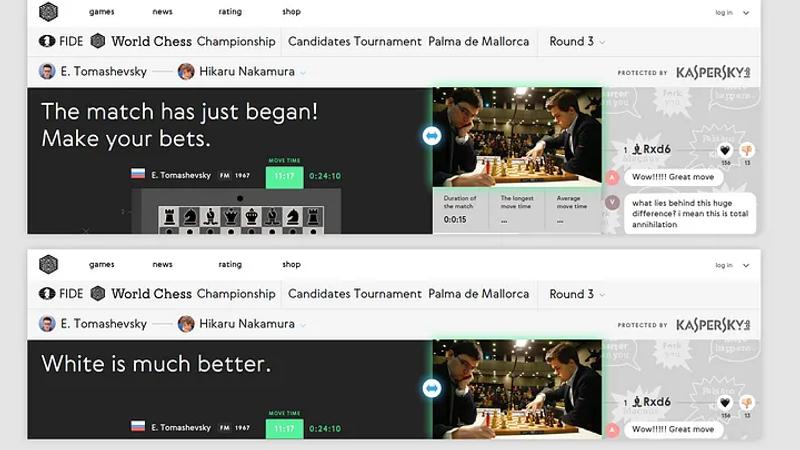Dislike Rxd6 with the thumbs-down icon in the lower page
The image size is (800, 450).
click(747, 403)
